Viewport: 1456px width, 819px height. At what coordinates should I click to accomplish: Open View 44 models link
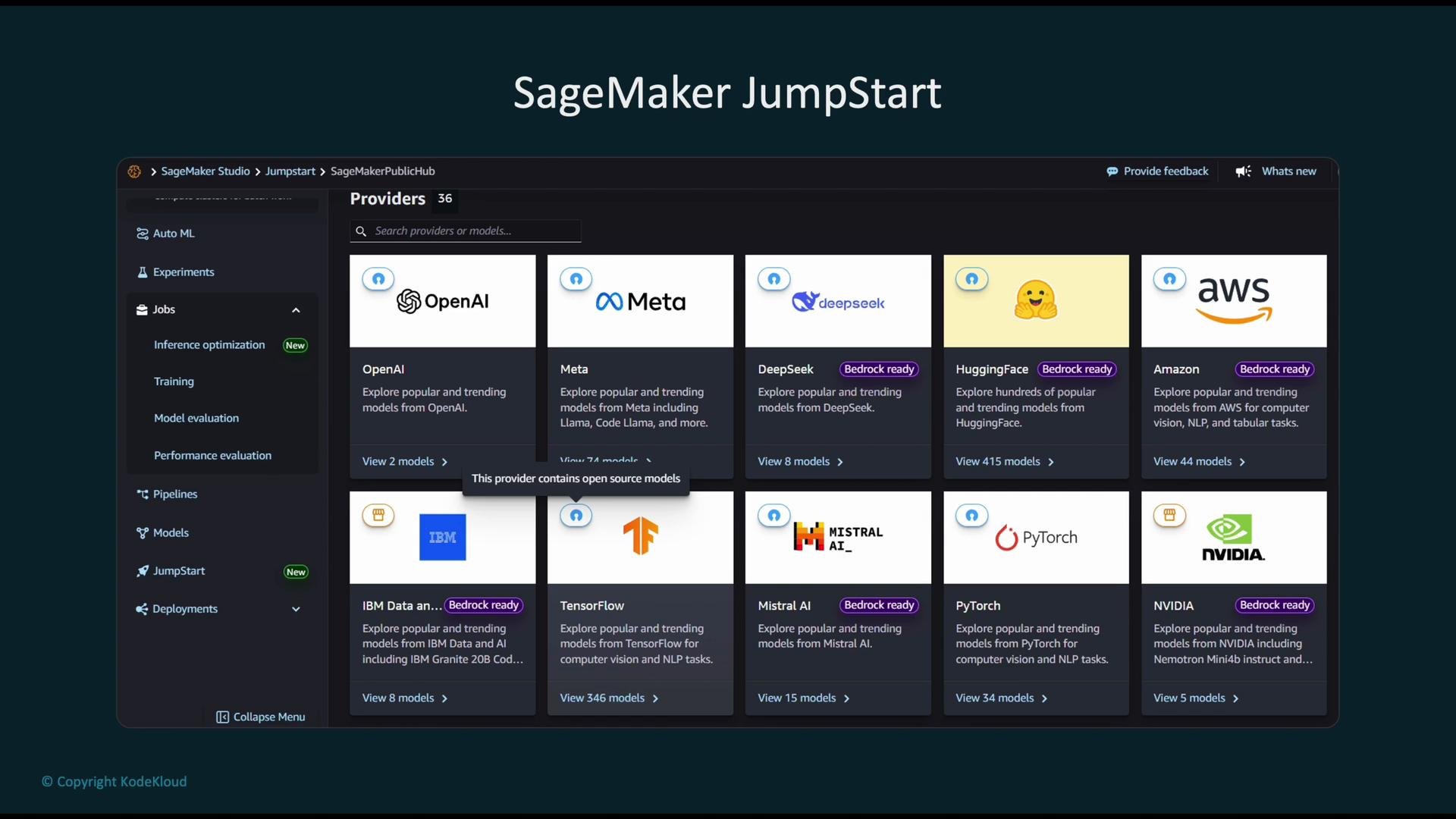pos(1200,462)
